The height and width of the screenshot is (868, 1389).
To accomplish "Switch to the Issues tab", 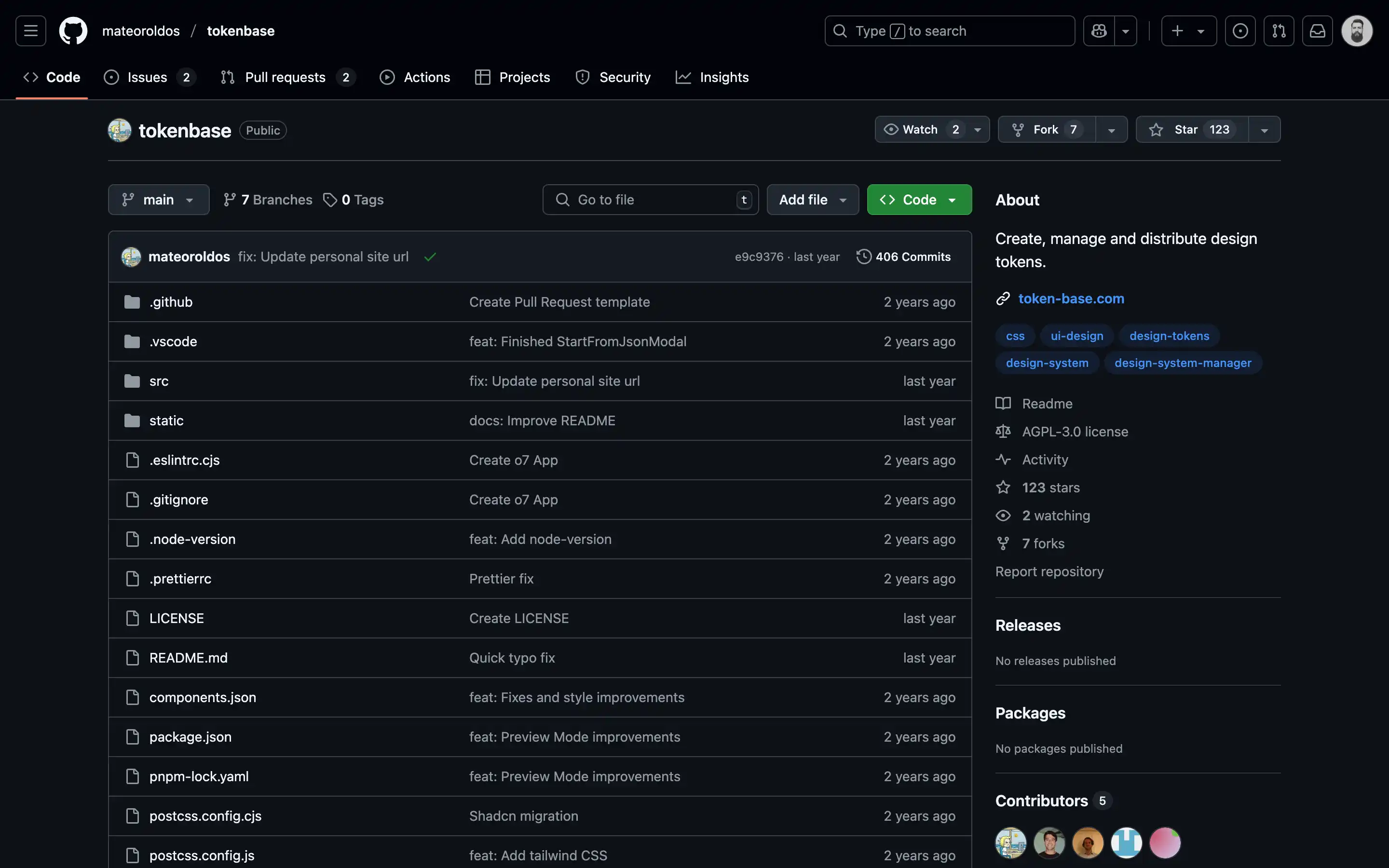I will [150, 78].
